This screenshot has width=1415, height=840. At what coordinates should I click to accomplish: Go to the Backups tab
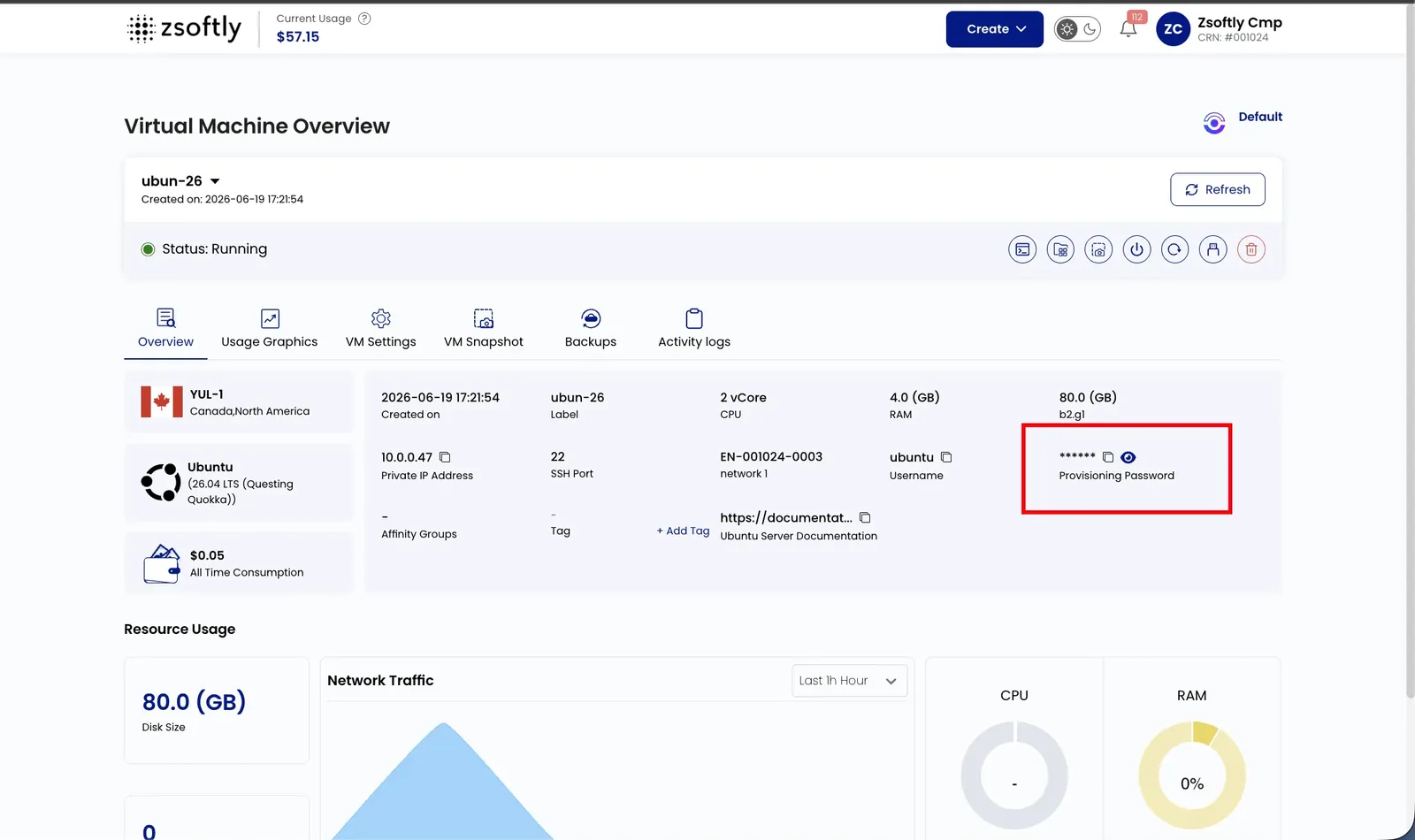pyautogui.click(x=591, y=329)
